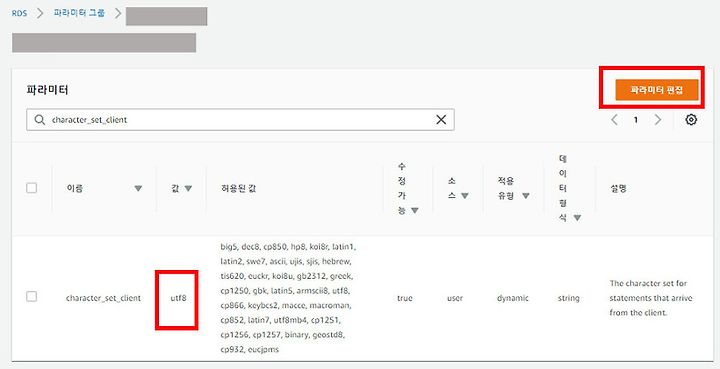Clear the search text with X icon
Viewport: 720px width, 369px height.
[x=441, y=120]
